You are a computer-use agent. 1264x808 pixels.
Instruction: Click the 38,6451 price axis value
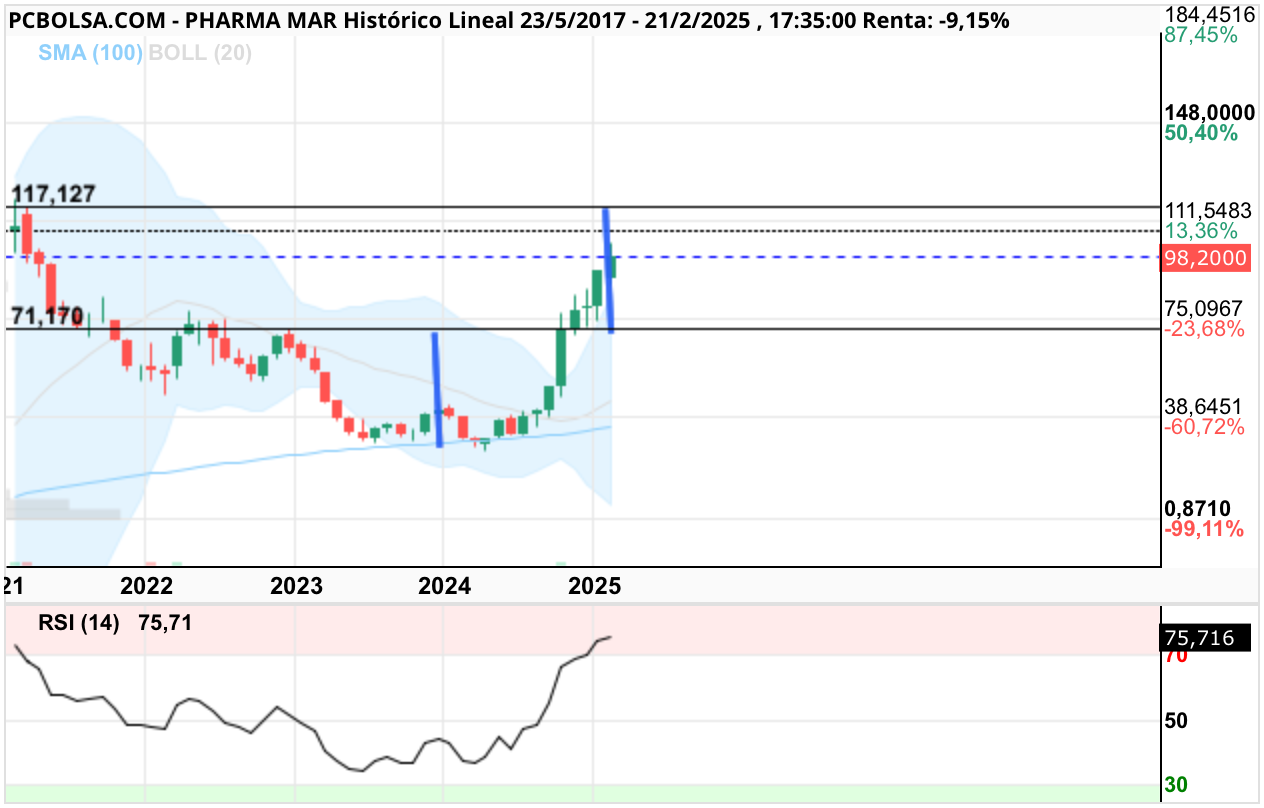click(x=1205, y=406)
